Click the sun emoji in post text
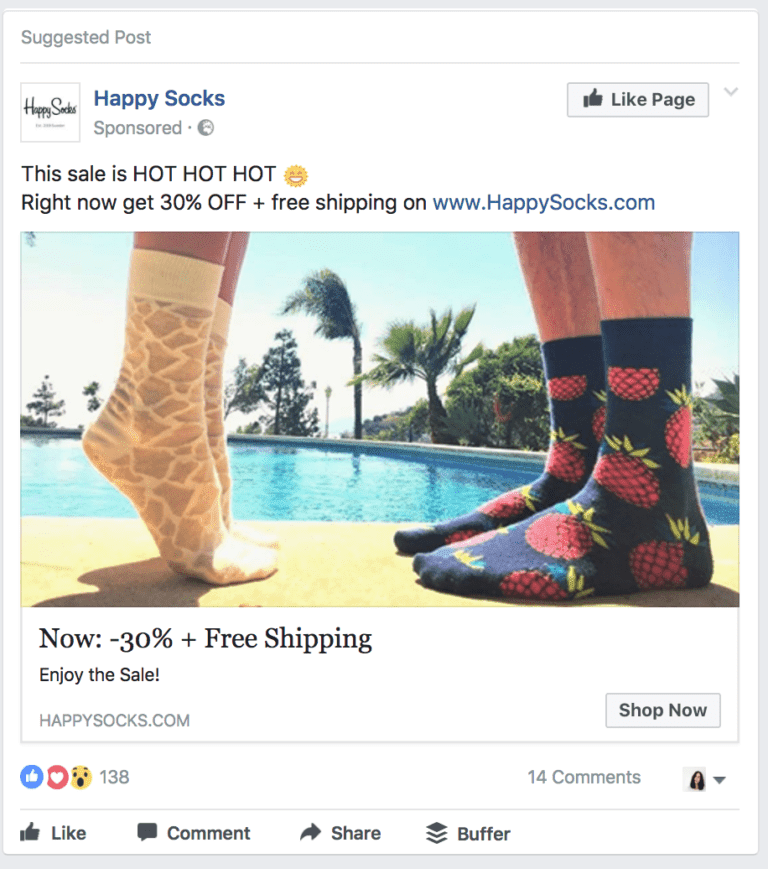 point(297,175)
